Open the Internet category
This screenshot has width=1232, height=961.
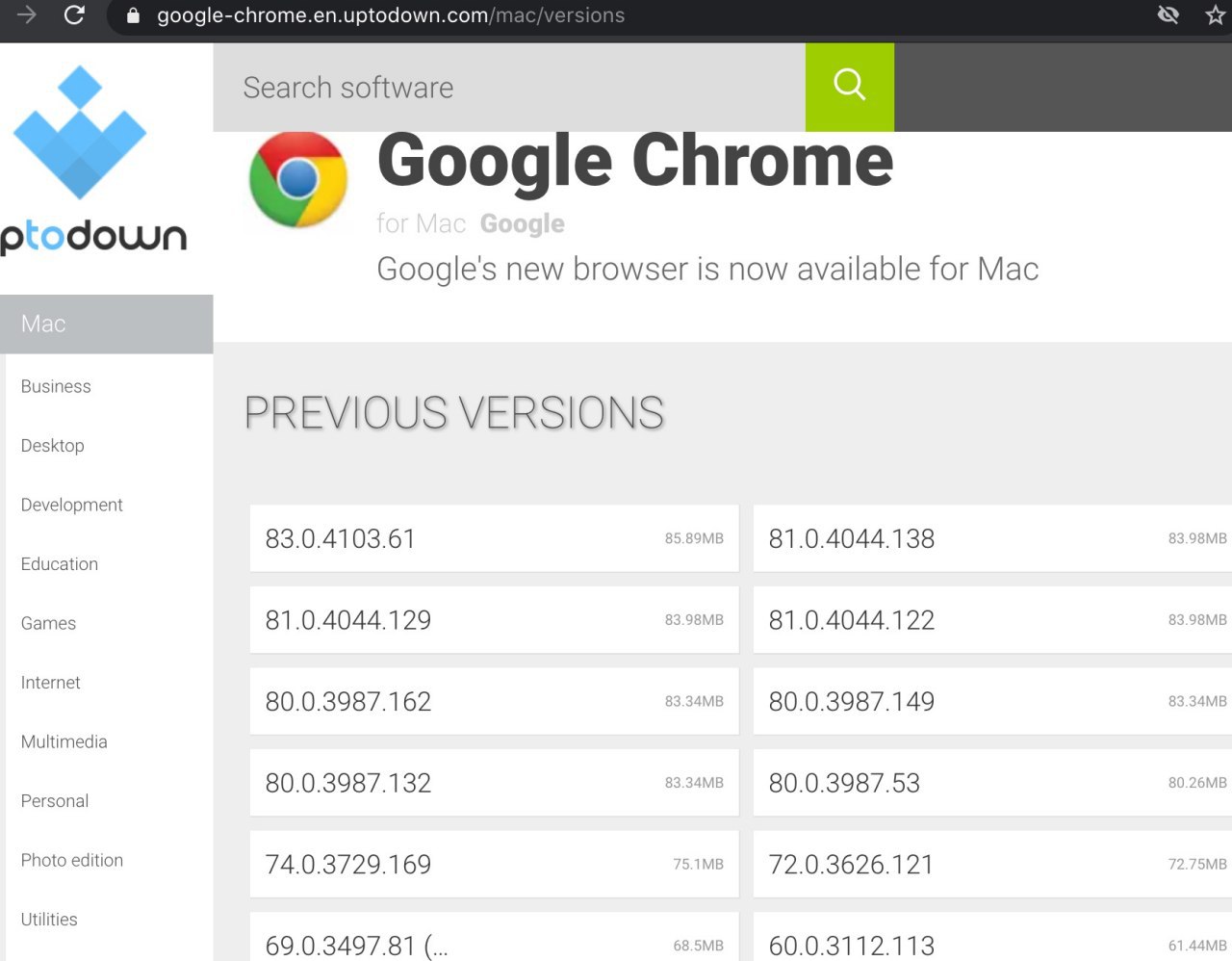click(51, 683)
